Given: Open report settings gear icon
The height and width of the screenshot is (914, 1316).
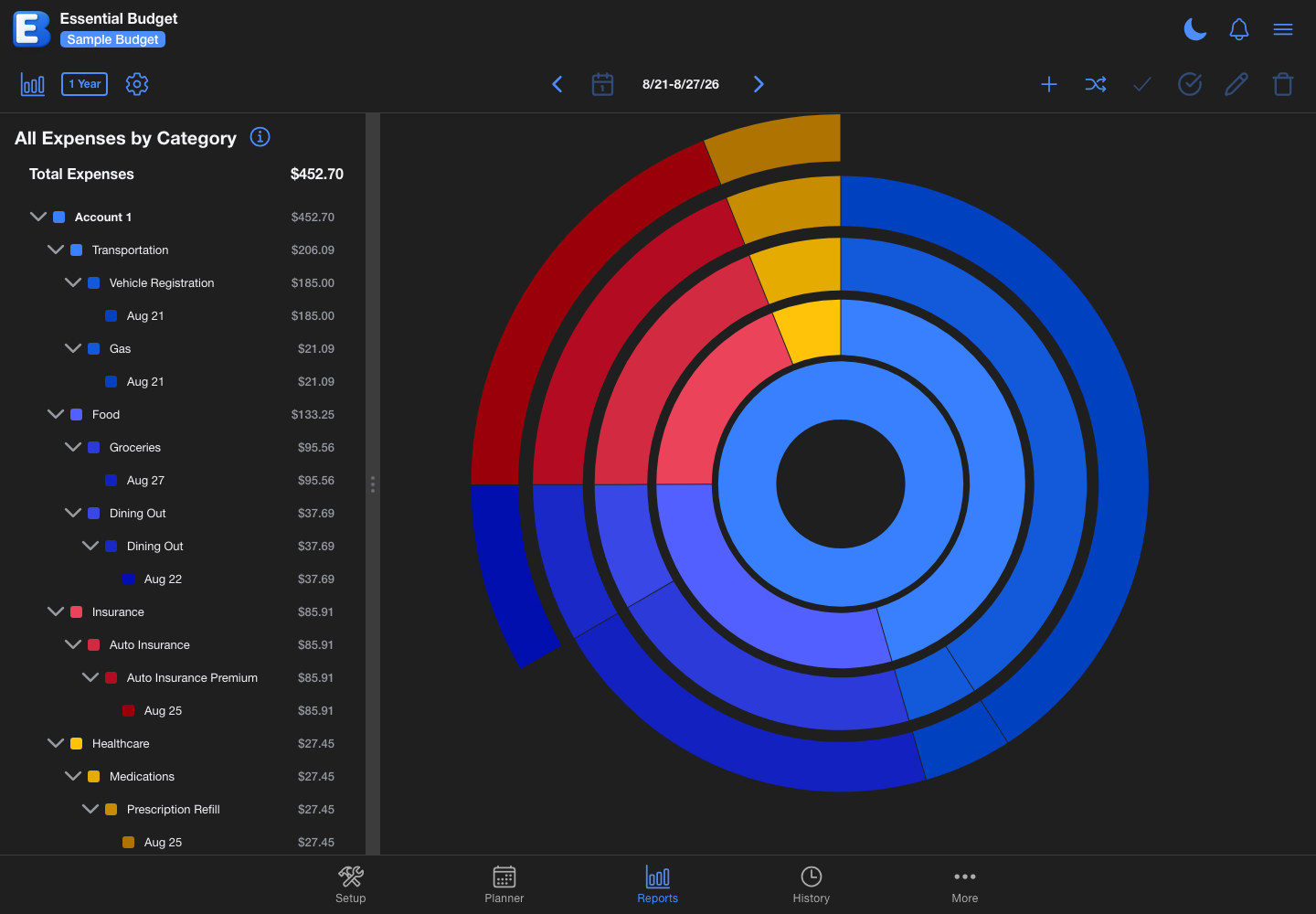Looking at the screenshot, I should pos(137,84).
